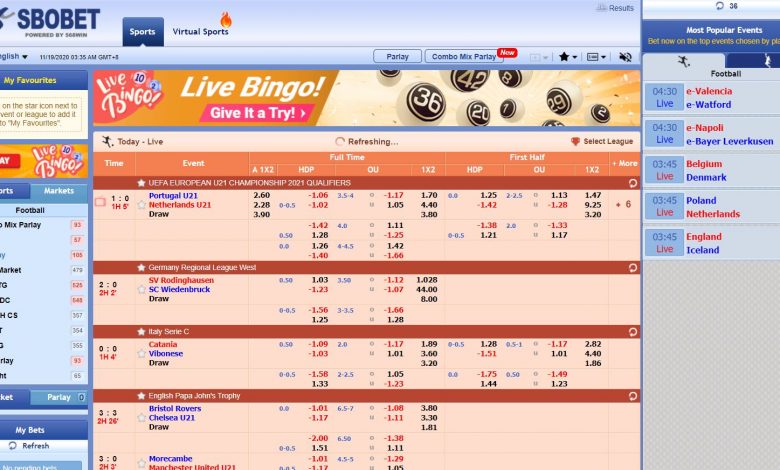The width and height of the screenshot is (780, 470).
Task: Click the refresh icon at top of right panel
Action: pos(719,6)
